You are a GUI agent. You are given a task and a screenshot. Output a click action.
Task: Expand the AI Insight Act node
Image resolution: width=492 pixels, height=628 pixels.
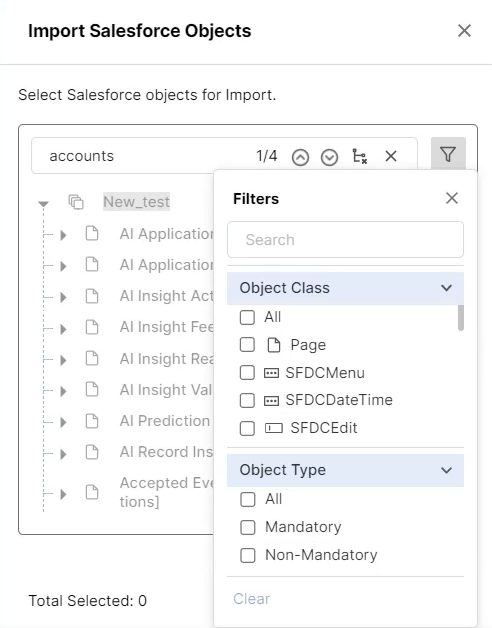click(63, 297)
